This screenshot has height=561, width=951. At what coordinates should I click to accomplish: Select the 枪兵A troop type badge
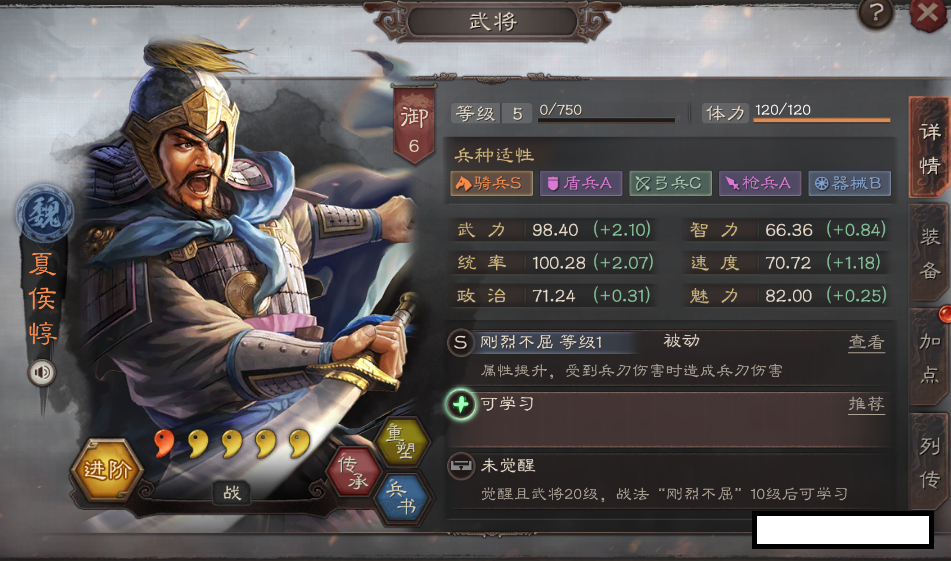coord(759,183)
